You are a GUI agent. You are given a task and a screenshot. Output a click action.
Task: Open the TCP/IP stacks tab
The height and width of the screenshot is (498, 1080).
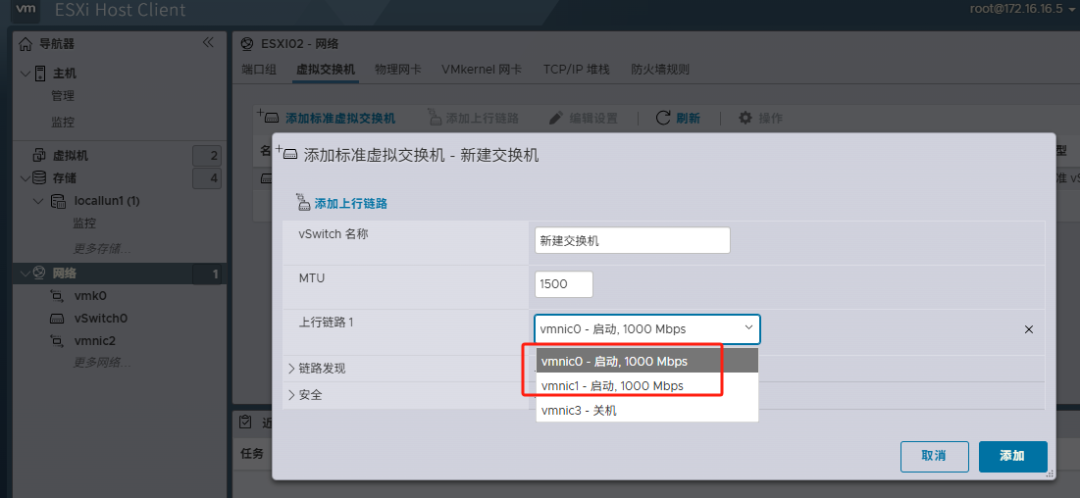click(576, 69)
